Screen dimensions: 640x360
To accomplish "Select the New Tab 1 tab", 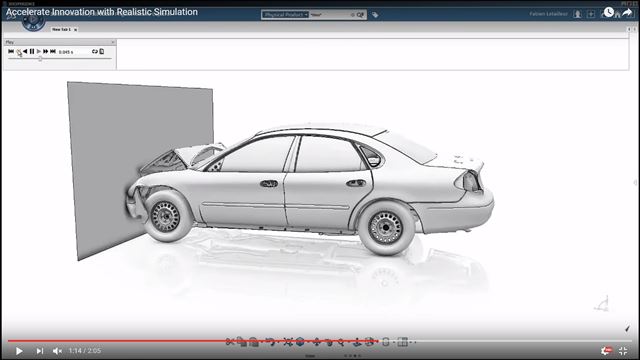I will 61,29.
